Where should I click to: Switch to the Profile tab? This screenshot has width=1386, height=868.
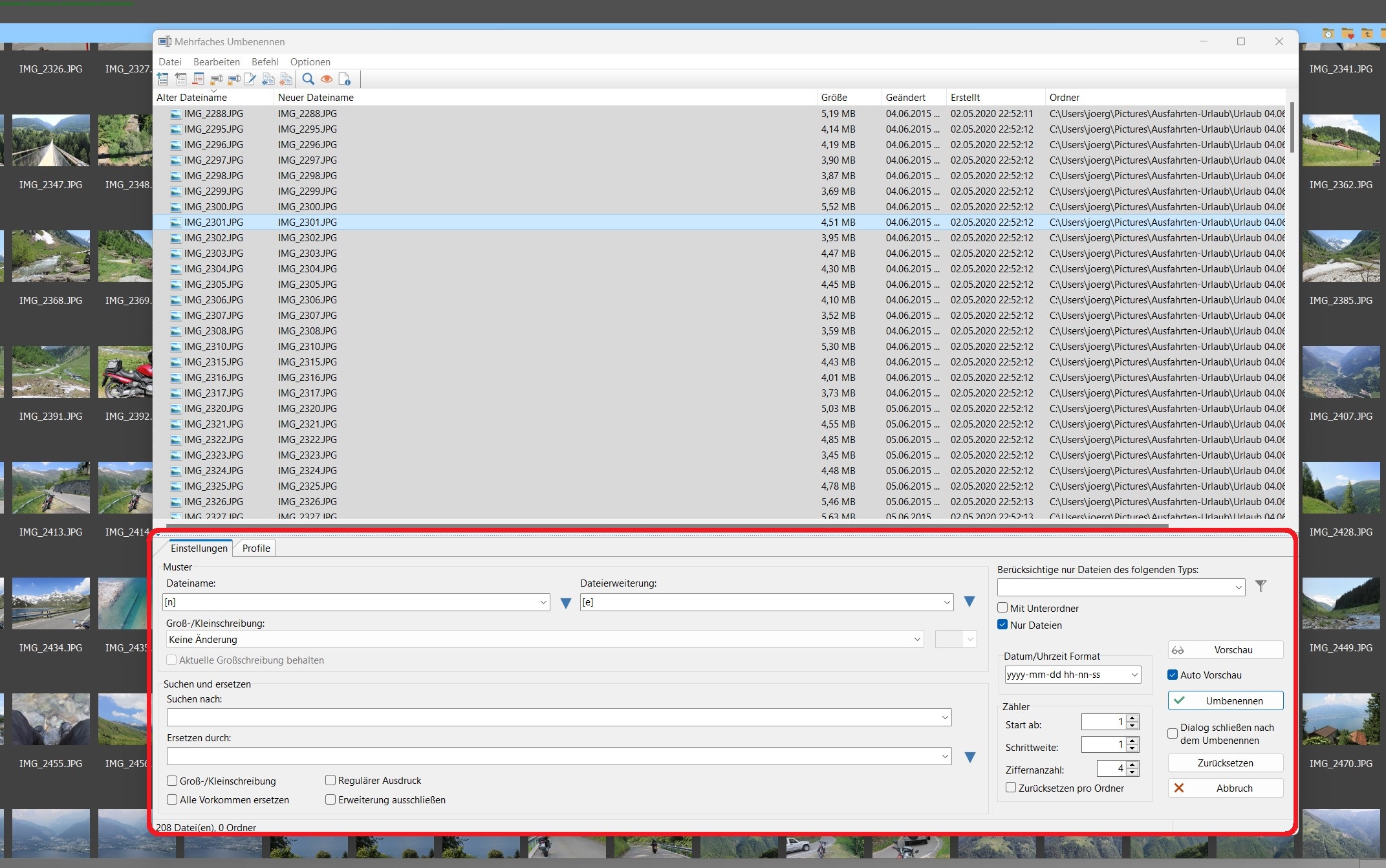click(x=256, y=548)
